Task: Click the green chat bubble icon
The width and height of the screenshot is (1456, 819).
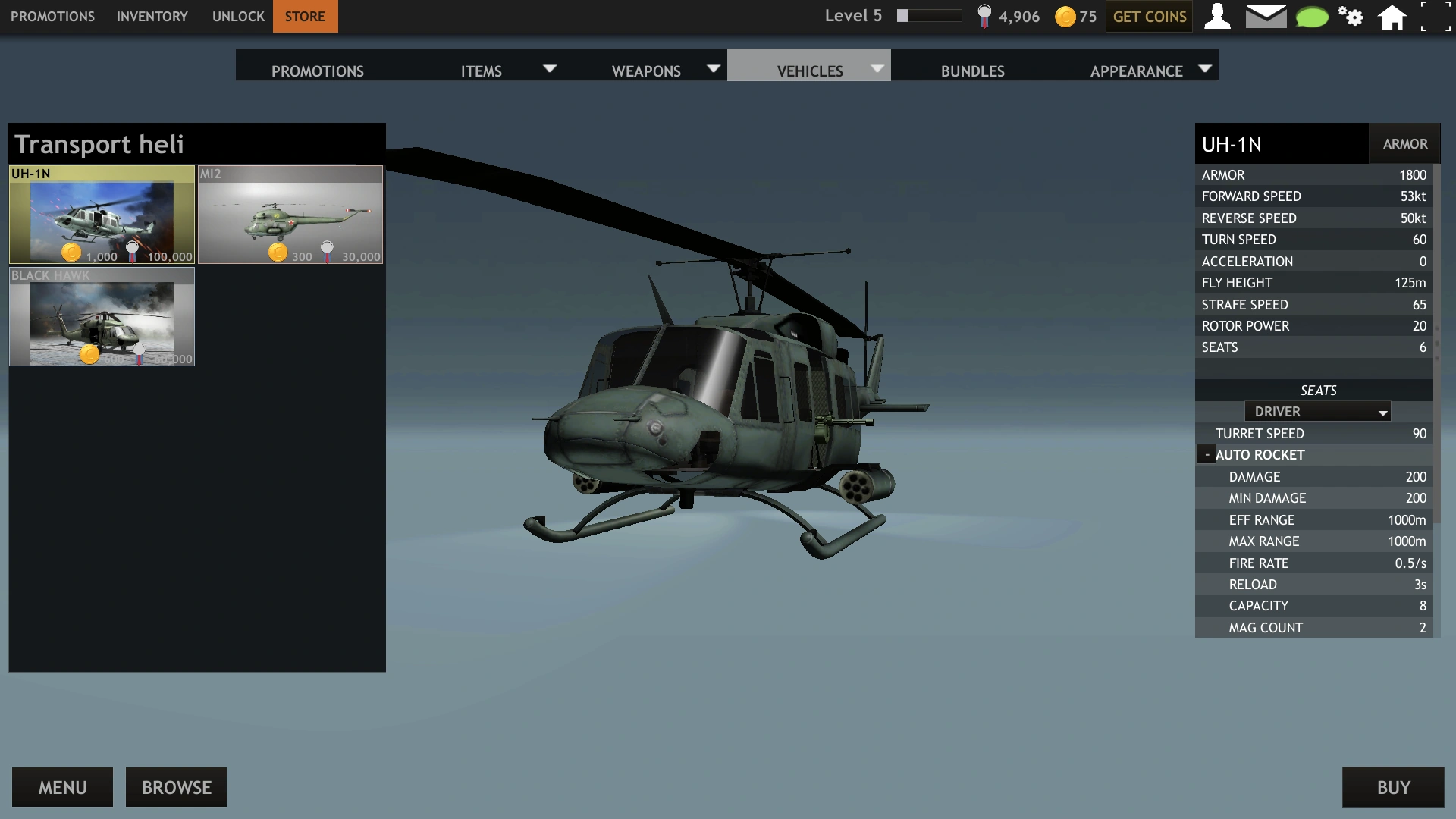Action: (1312, 17)
